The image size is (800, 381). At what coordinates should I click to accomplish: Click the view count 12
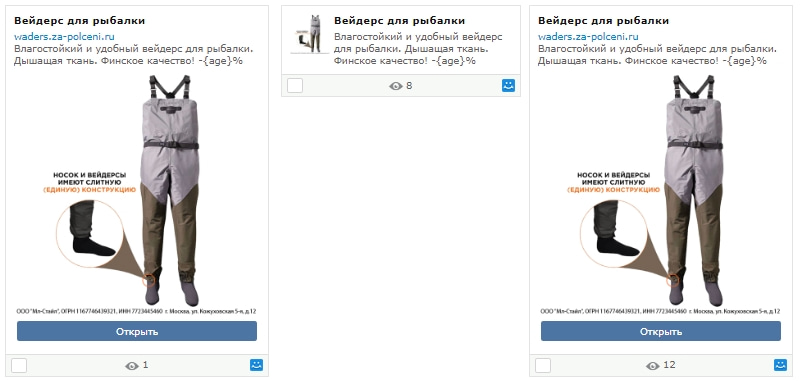click(669, 365)
